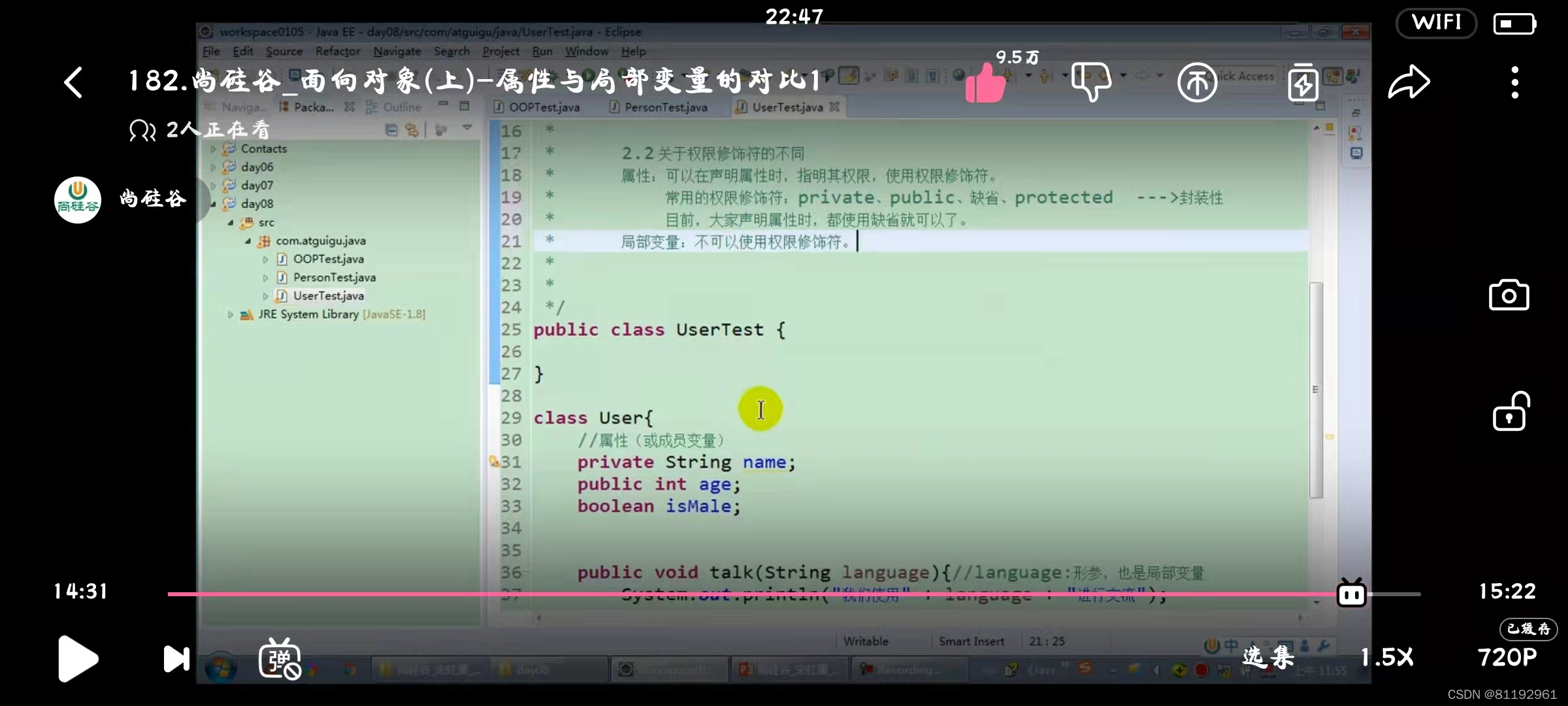Click Collapse All icon in Package Explorer
1568x706 pixels.
[x=391, y=130]
